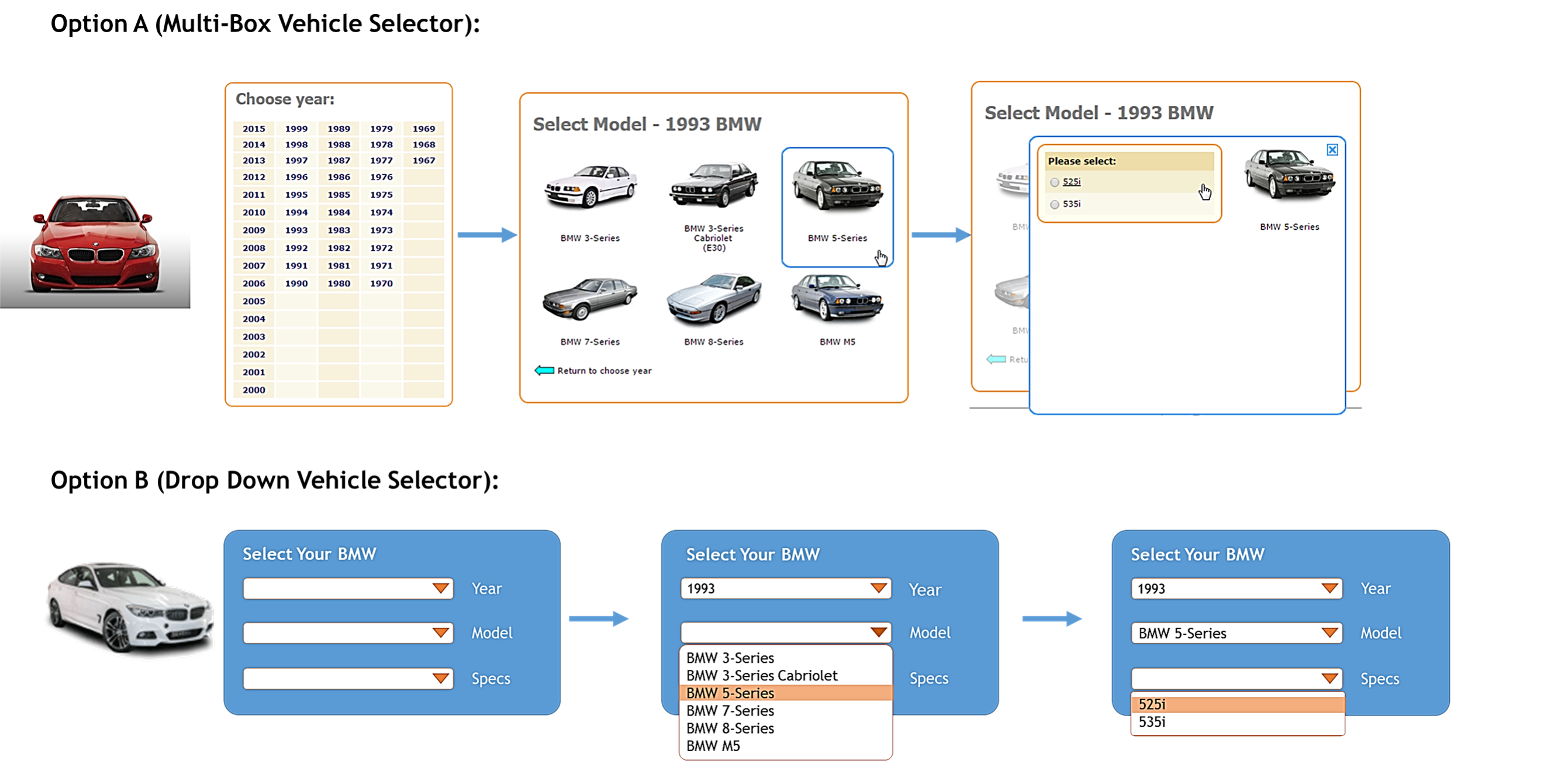Pick year 1970 in Choose year grid
The image size is (1568, 774).
point(381,284)
